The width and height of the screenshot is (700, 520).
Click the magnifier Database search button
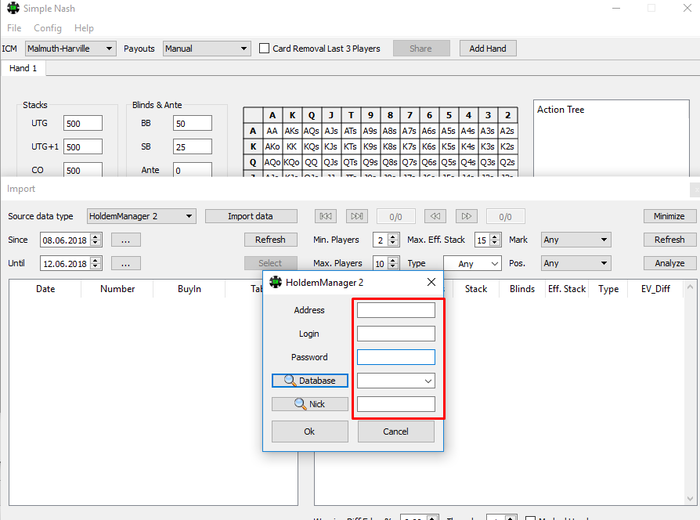click(x=310, y=380)
